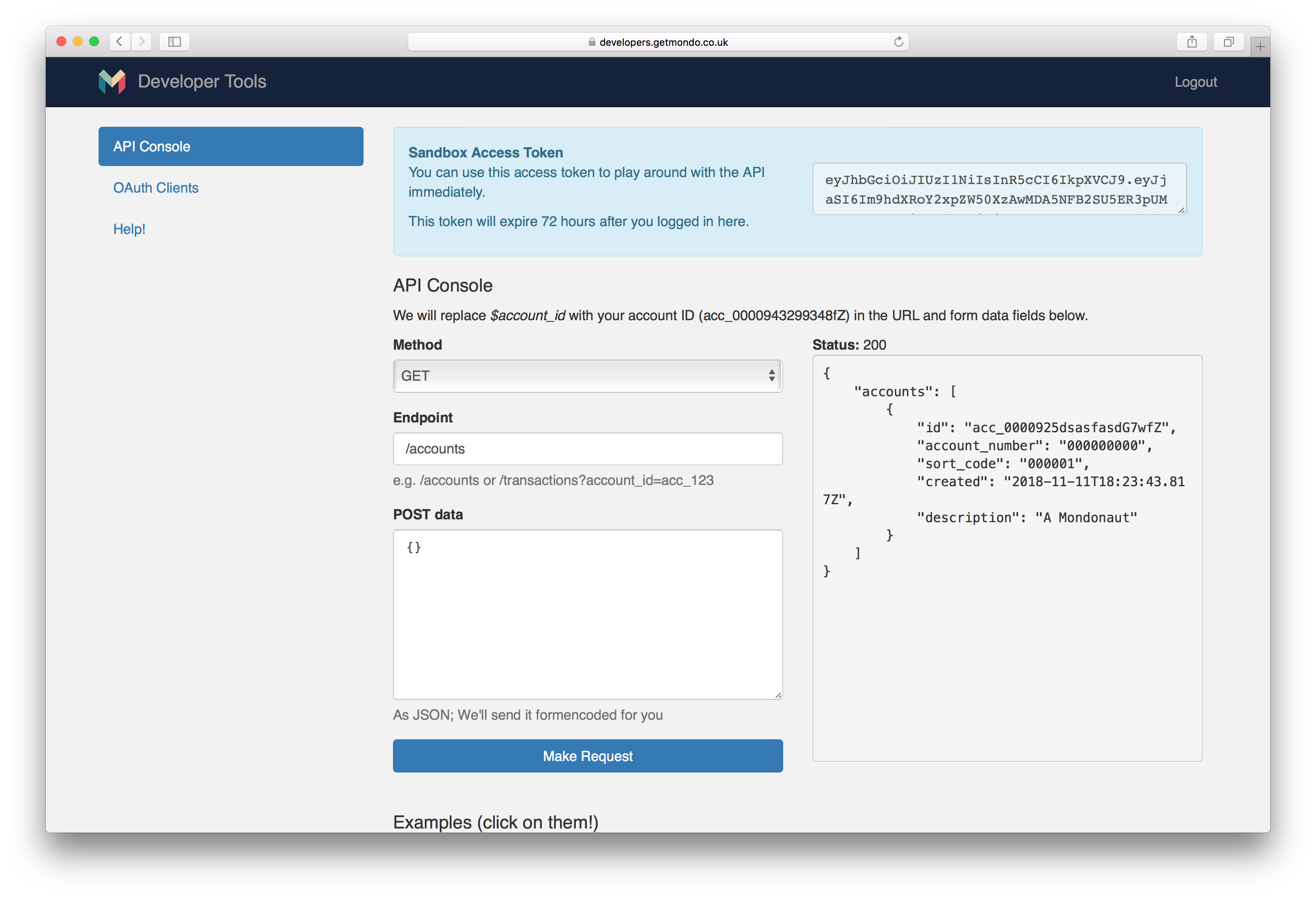Image resolution: width=1316 pixels, height=898 pixels.
Task: Click the green fullscreen window button
Action: point(94,41)
